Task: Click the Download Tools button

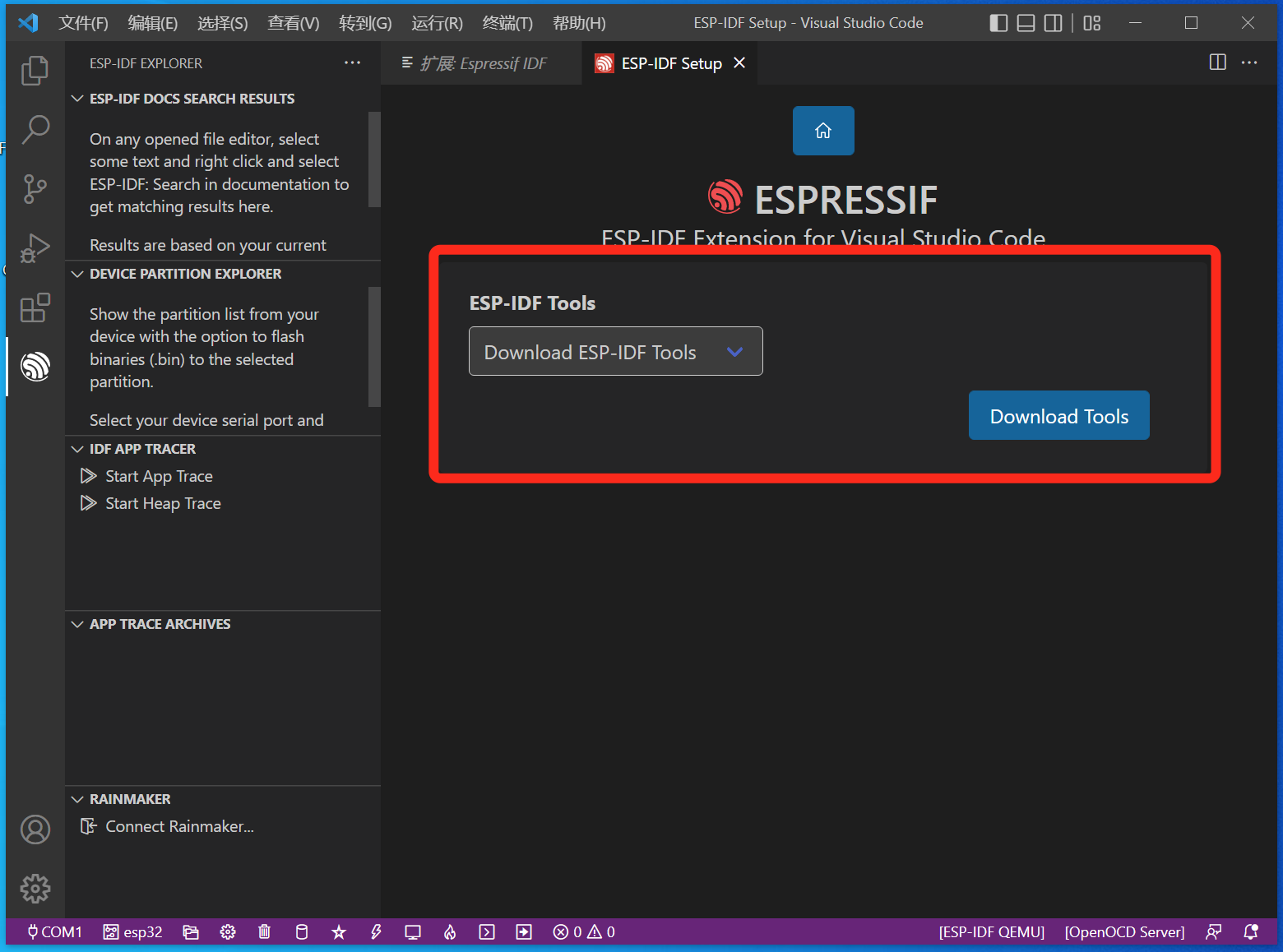Action: [x=1058, y=416]
